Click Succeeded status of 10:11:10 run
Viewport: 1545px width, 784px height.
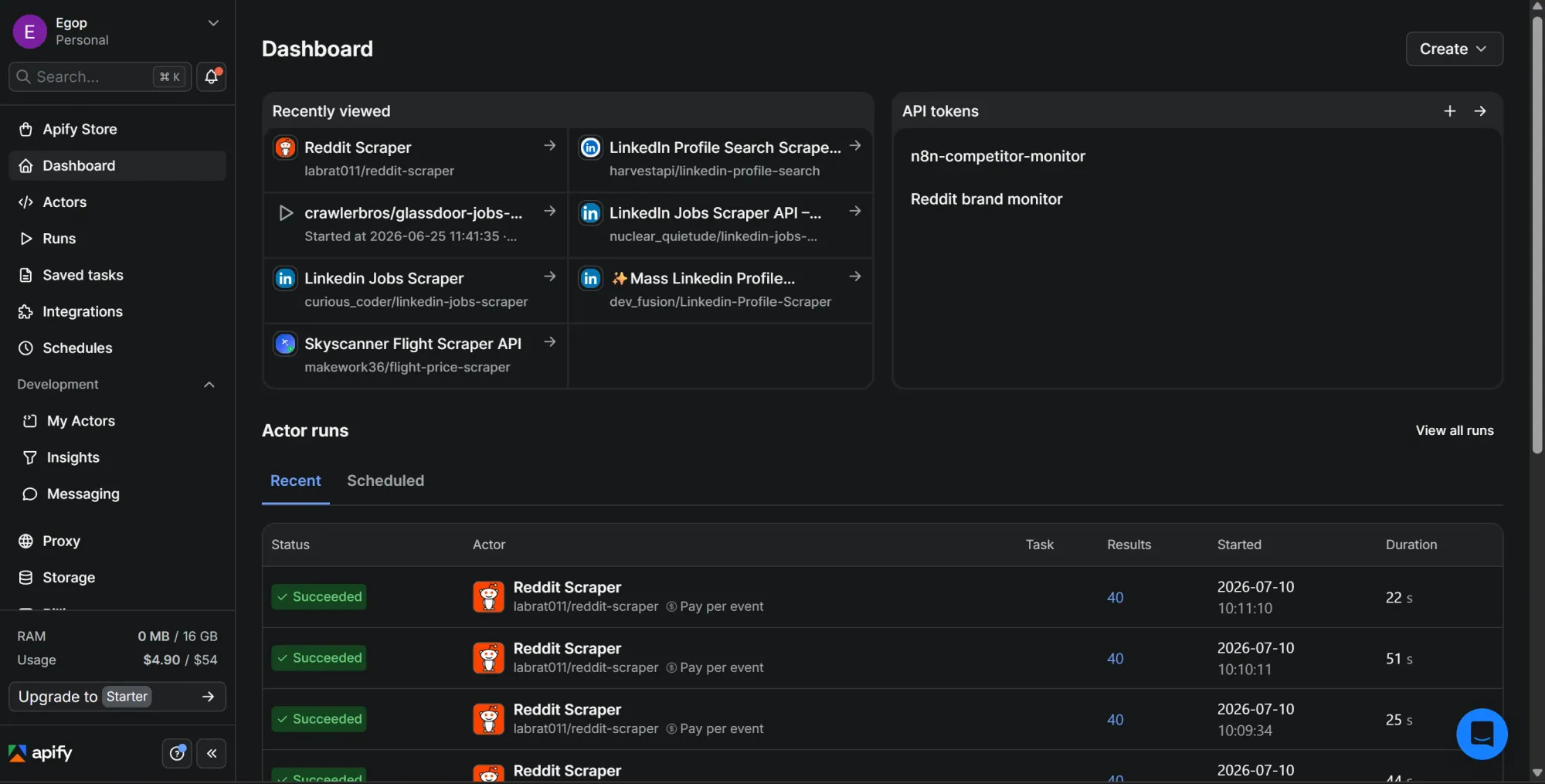(x=318, y=596)
